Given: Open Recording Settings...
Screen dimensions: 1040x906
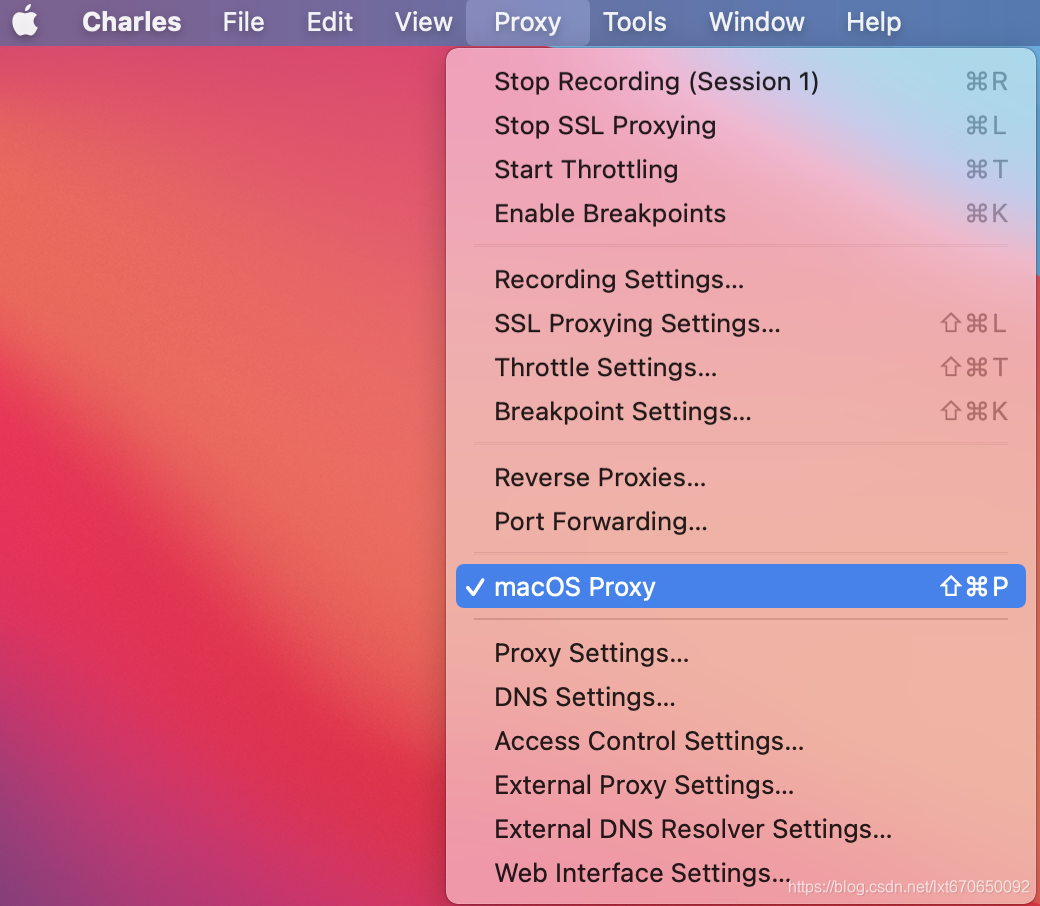Looking at the screenshot, I should click(741, 279).
